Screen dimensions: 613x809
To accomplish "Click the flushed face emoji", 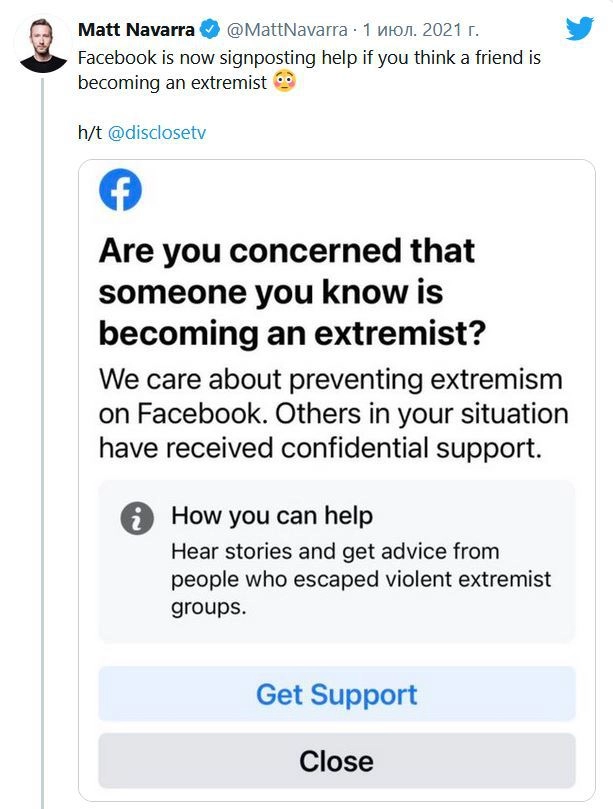I will [x=285, y=82].
